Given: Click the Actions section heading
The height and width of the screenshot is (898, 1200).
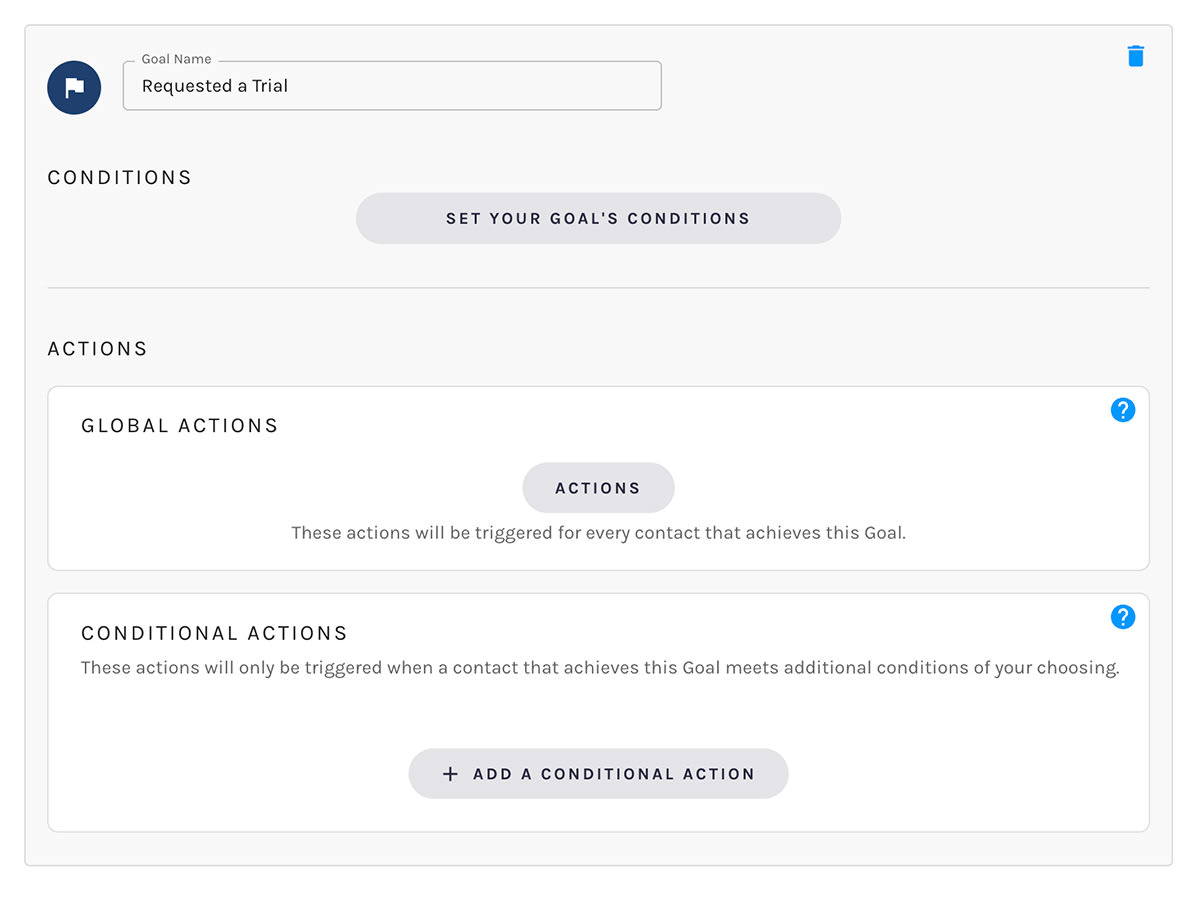Looking at the screenshot, I should [x=98, y=349].
